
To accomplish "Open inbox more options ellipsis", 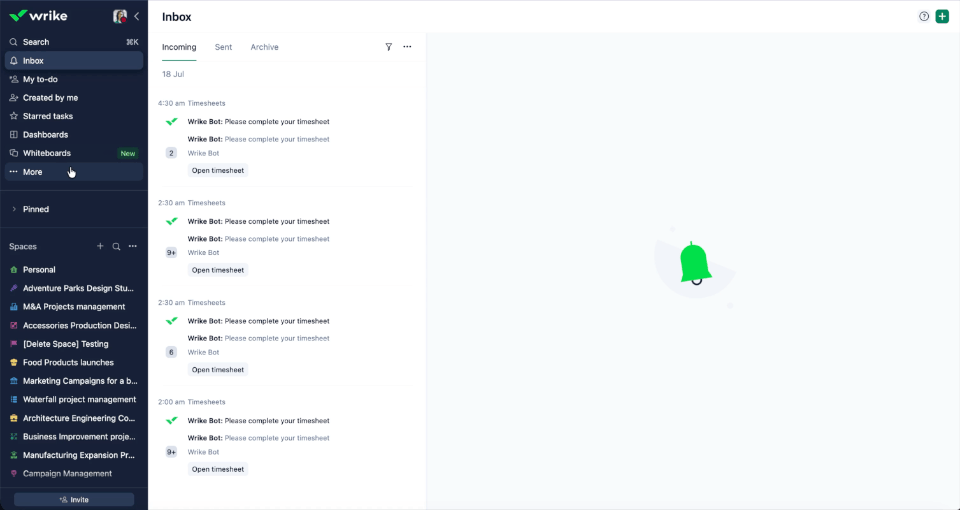I will pyautogui.click(x=407, y=47).
